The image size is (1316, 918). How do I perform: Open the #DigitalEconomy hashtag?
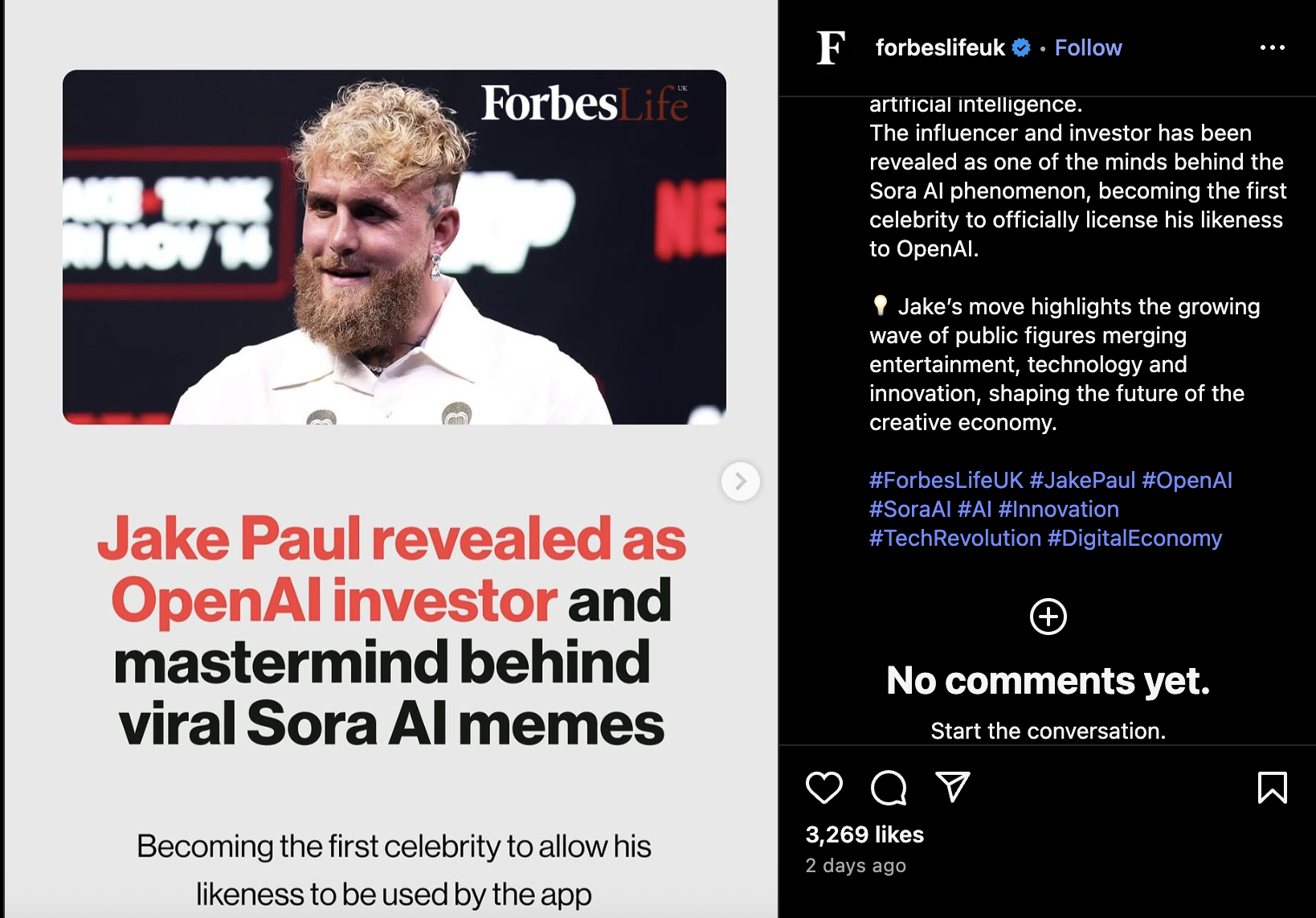point(1134,539)
